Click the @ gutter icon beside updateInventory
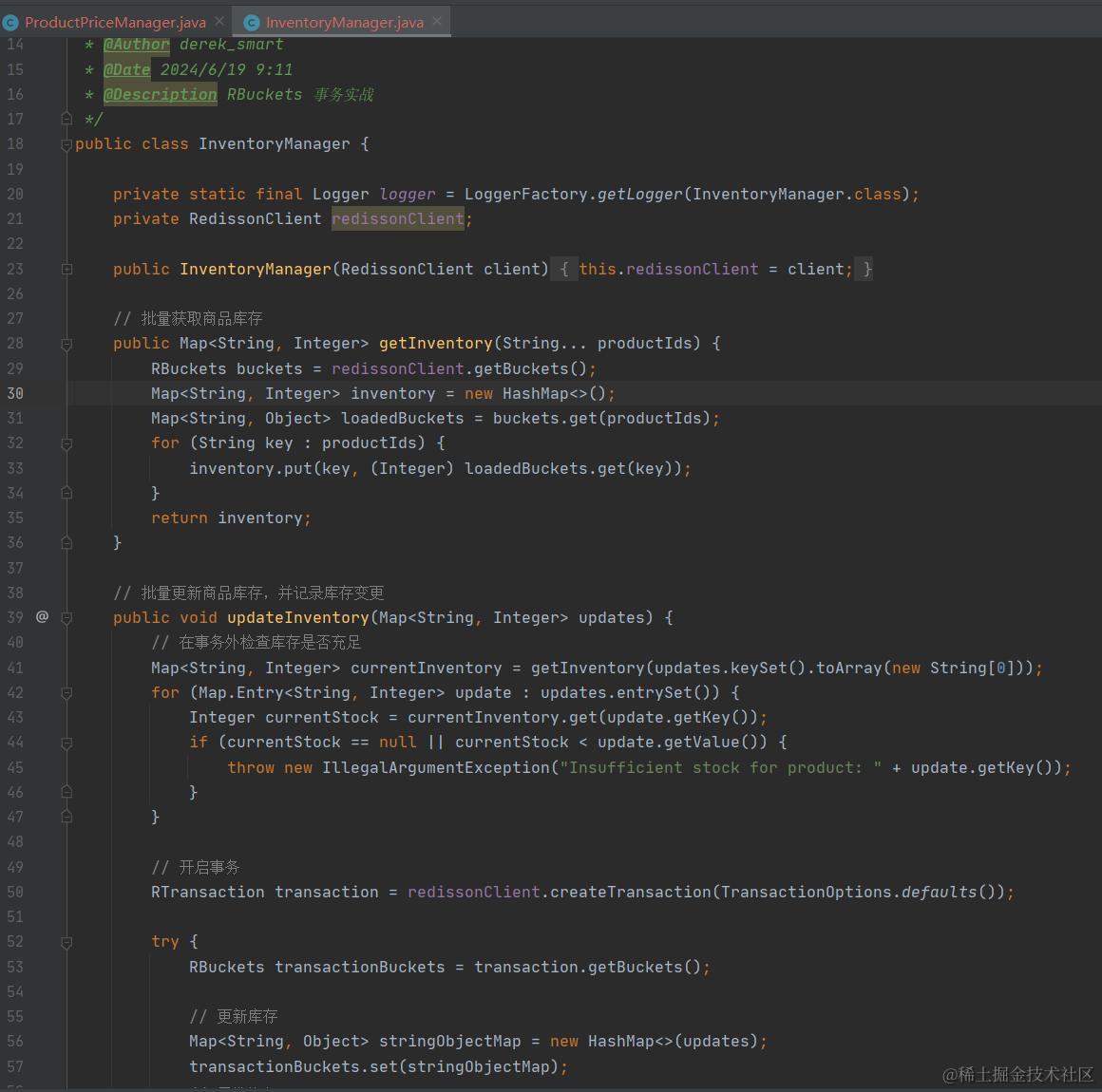This screenshot has width=1102, height=1092. pyautogui.click(x=42, y=617)
